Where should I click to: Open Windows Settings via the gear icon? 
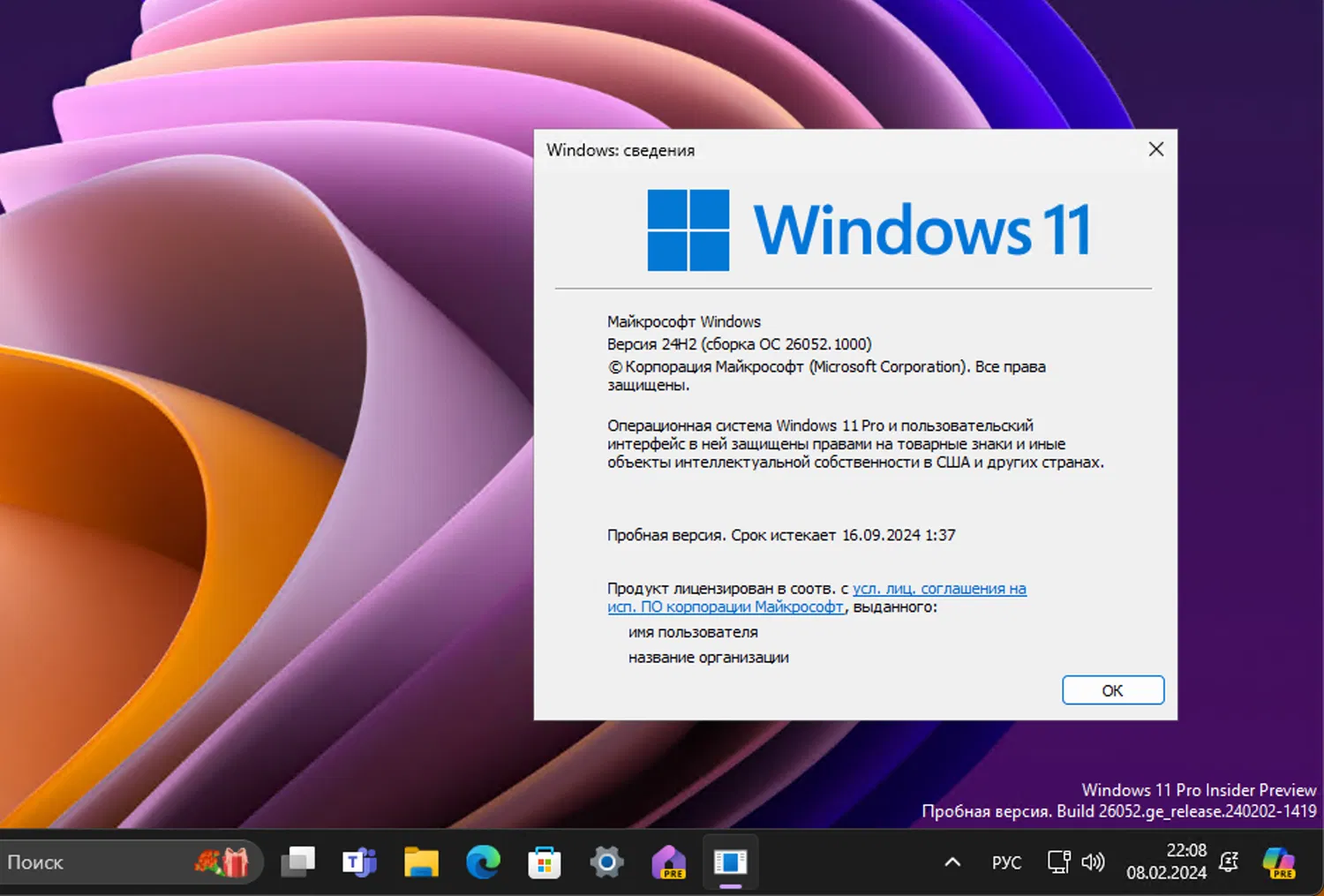[x=606, y=862]
